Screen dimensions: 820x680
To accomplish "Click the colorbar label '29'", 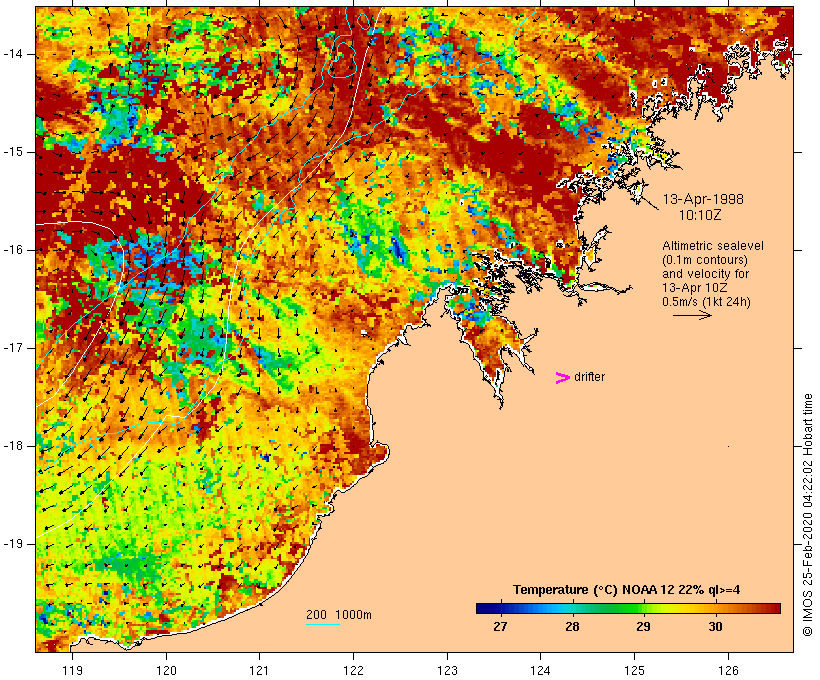I will tap(643, 627).
